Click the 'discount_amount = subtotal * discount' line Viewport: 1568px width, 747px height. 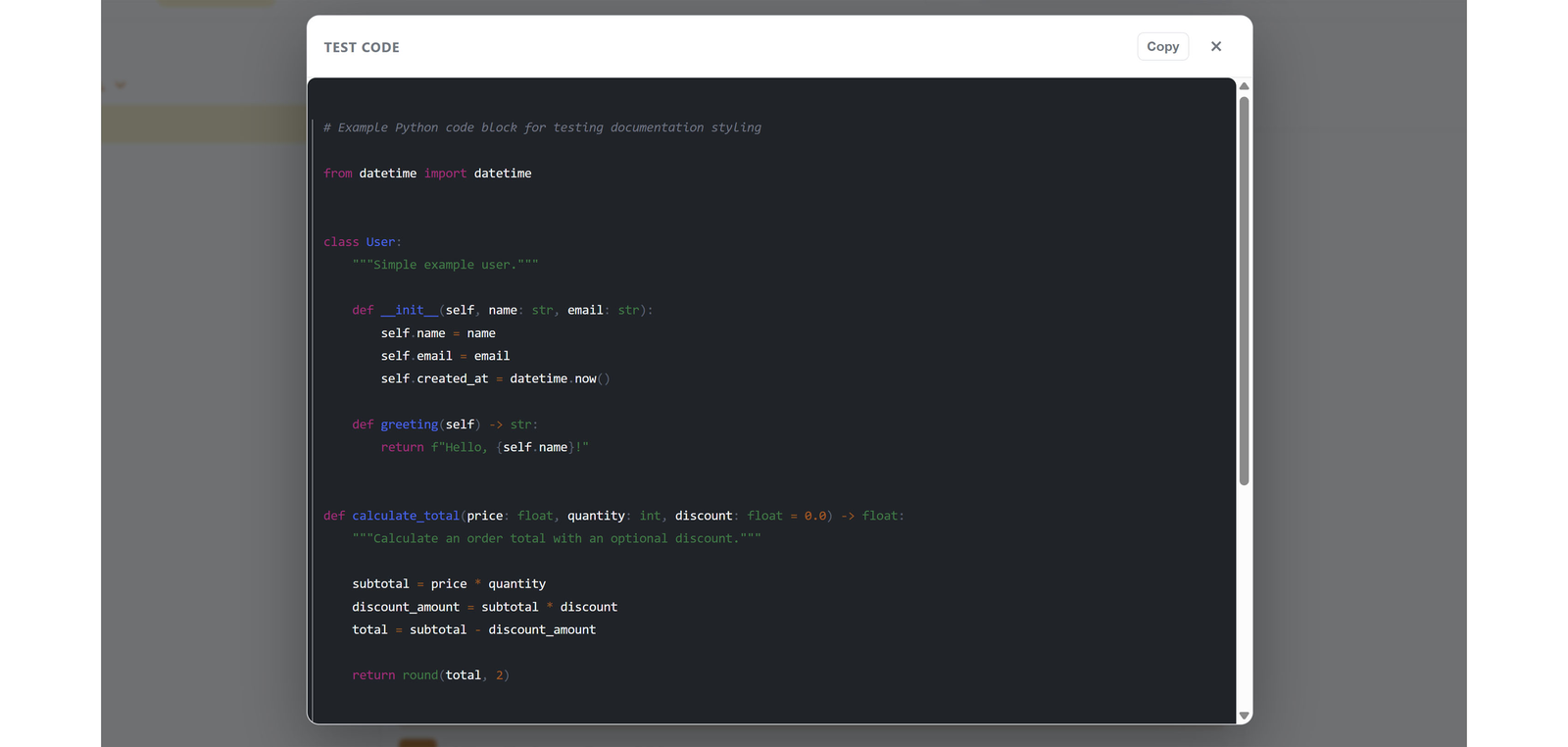[x=484, y=607]
